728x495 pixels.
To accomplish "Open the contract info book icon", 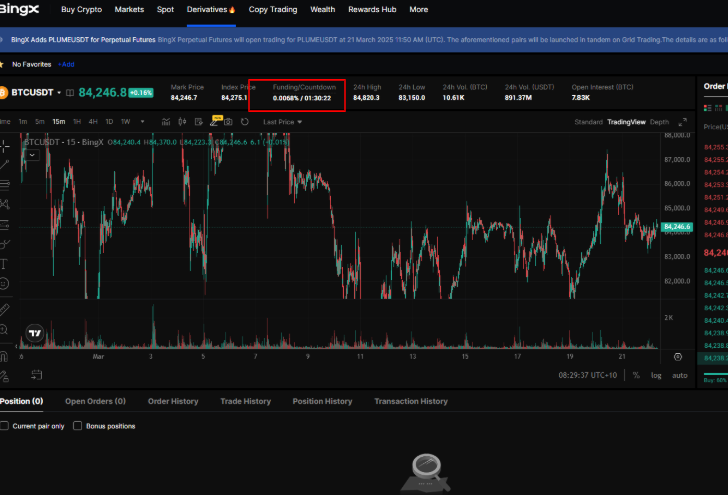I will (70, 93).
